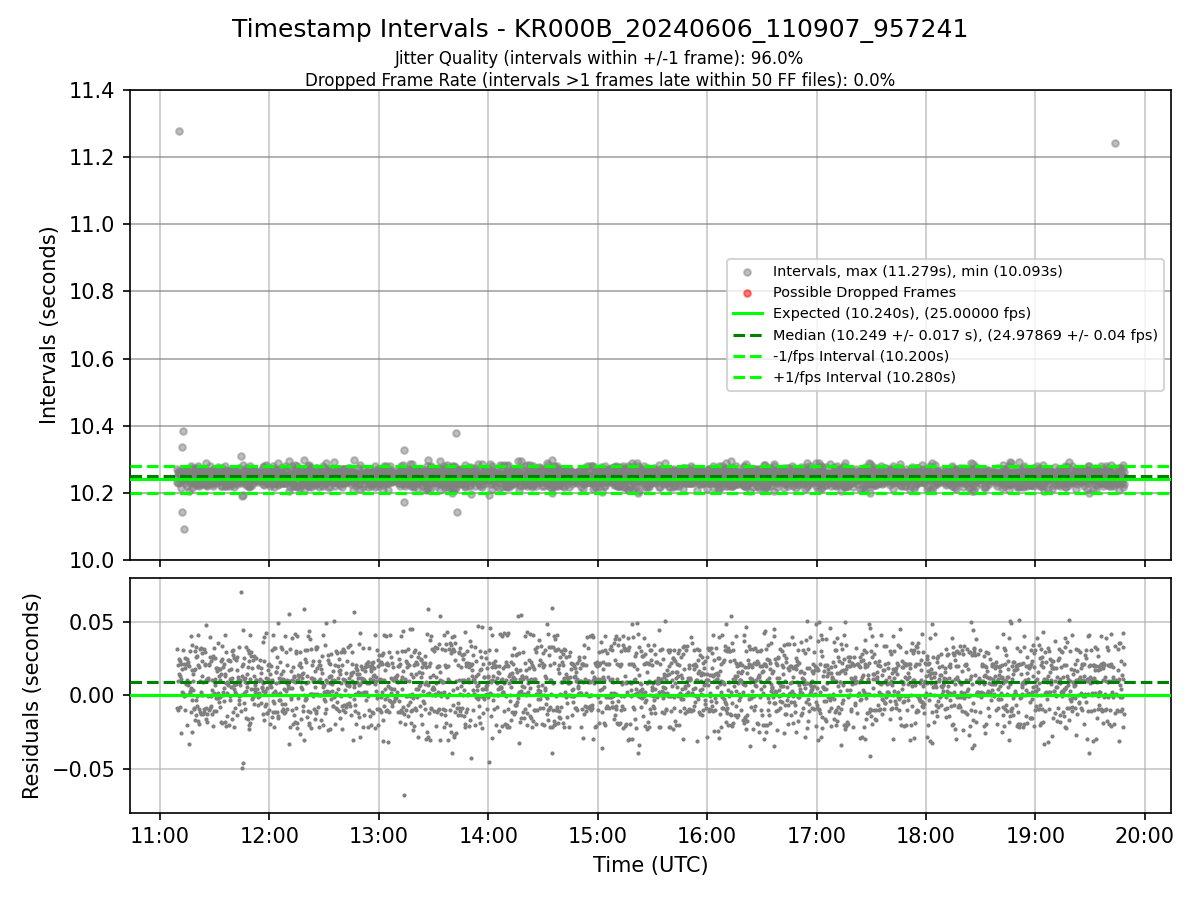Image resolution: width=1200 pixels, height=900 pixels.
Task: Click the 'Time (UTC)' x-axis label
Action: tap(650, 865)
